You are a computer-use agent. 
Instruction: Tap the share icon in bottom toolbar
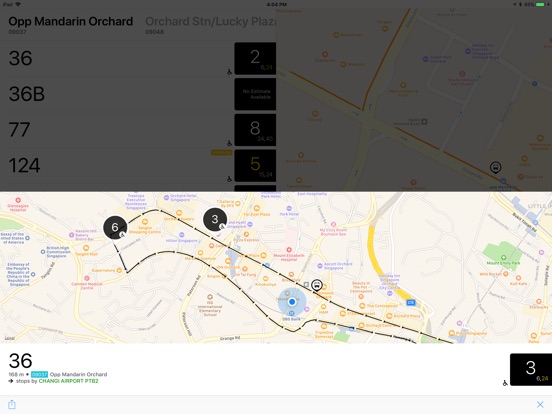coord(12,404)
